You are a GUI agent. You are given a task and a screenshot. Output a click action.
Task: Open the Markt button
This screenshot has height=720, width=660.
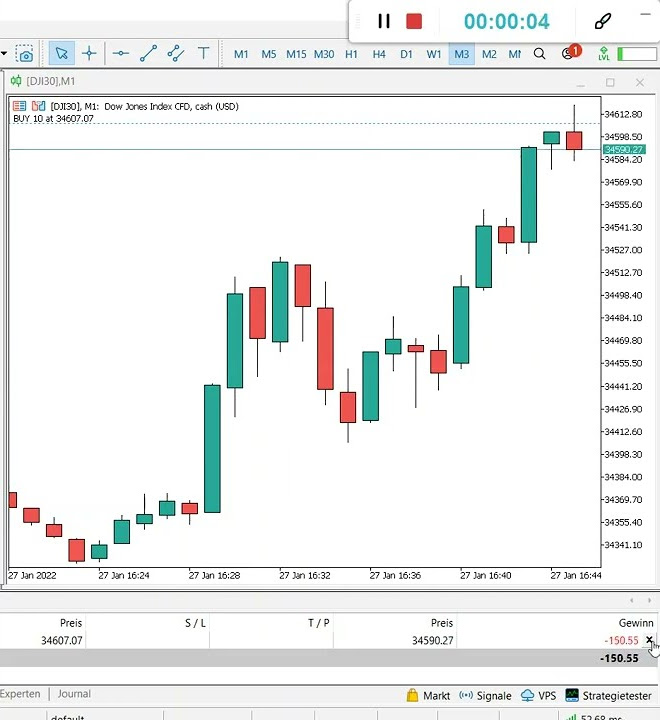[x=428, y=695]
